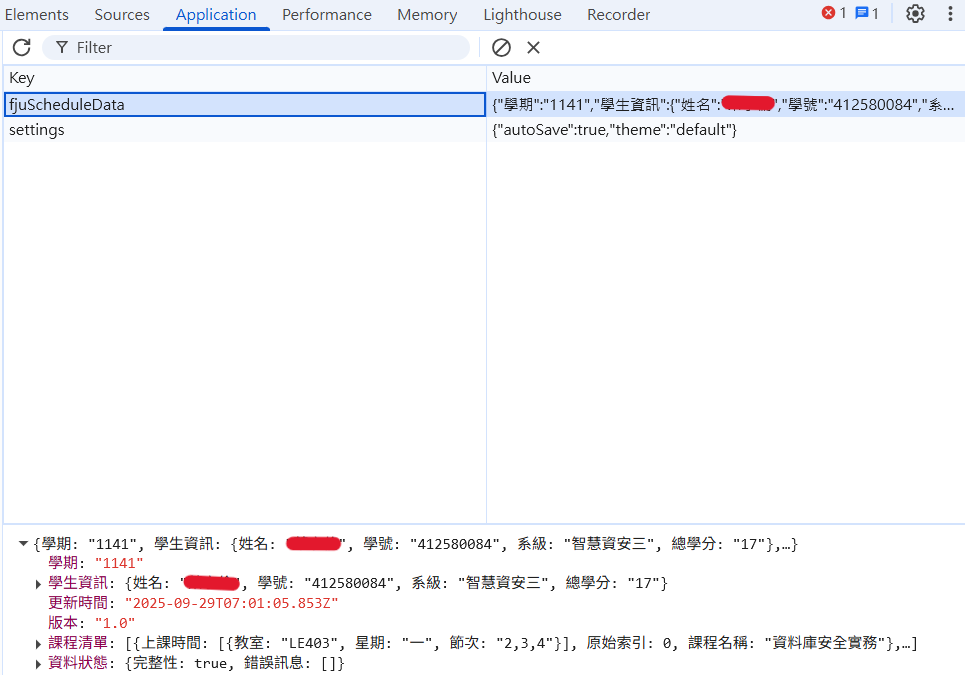Click the Value column header

coord(726,78)
